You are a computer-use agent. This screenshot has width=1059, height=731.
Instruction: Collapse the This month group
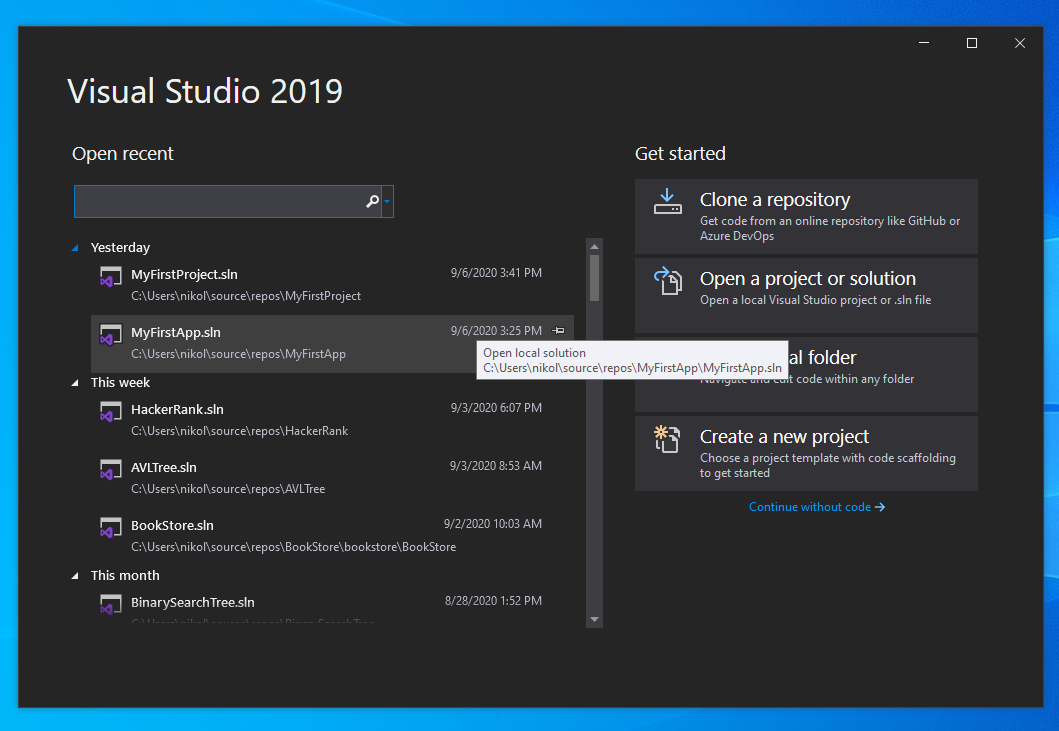[x=74, y=575]
